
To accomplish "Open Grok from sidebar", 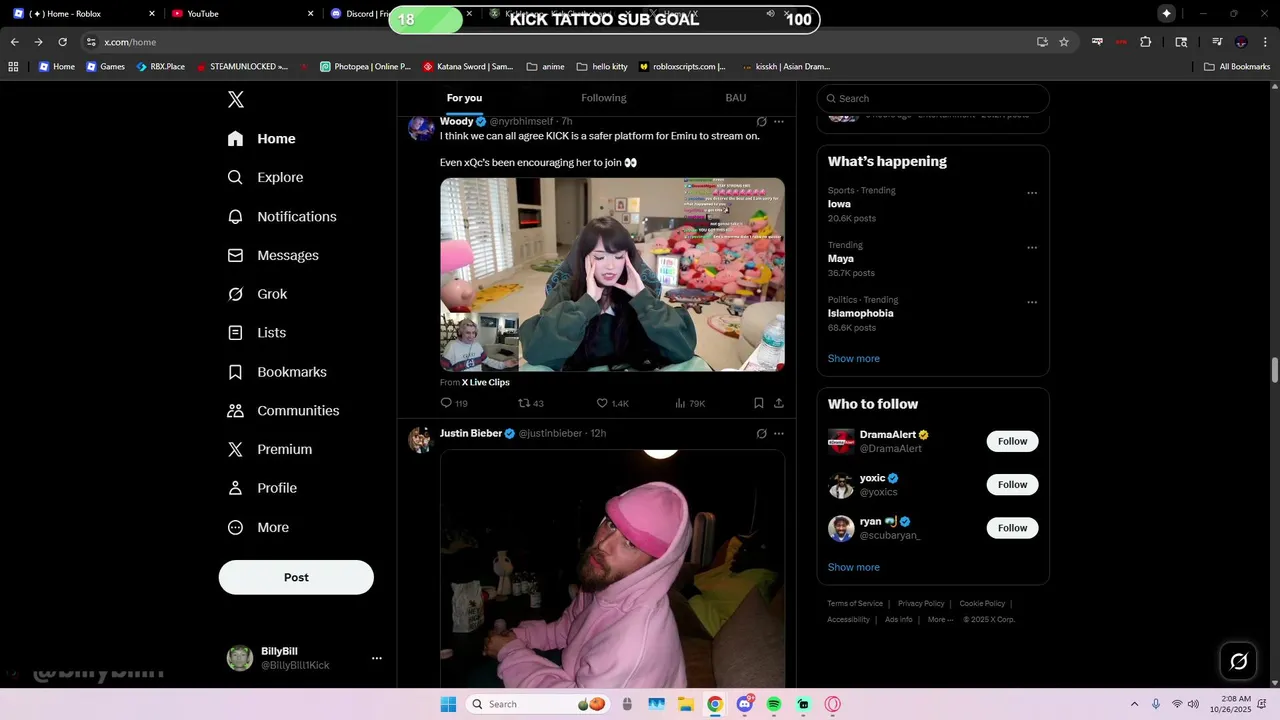I will (x=257, y=294).
